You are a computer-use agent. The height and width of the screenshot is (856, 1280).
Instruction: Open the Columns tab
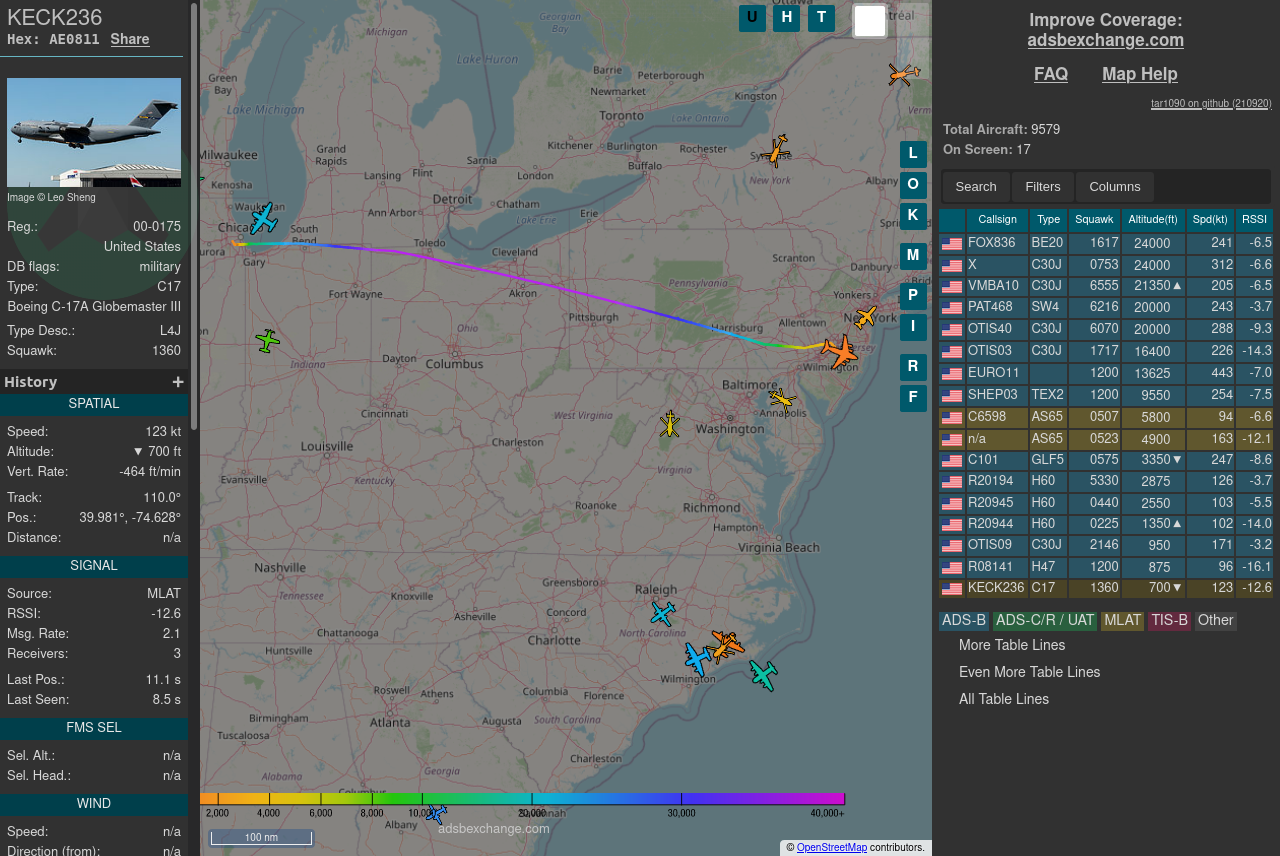(1115, 187)
